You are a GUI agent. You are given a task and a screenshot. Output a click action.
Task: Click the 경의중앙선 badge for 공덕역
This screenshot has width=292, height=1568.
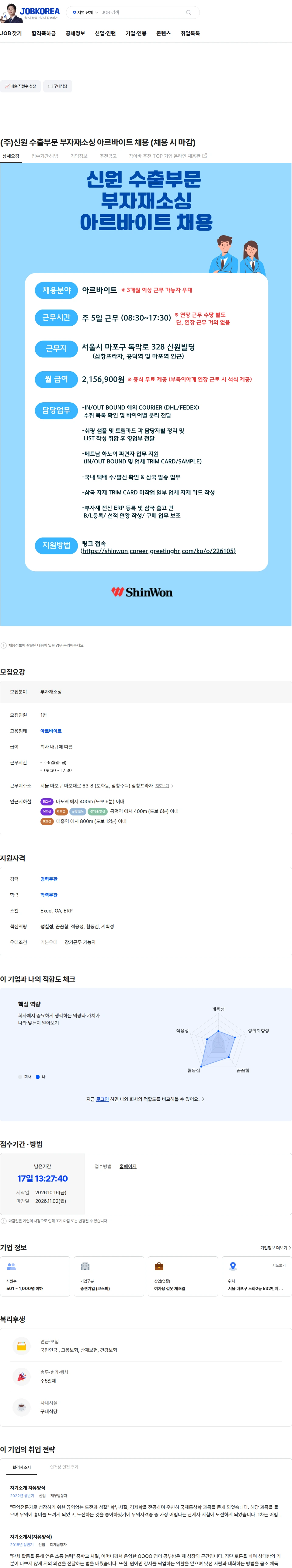[97, 812]
